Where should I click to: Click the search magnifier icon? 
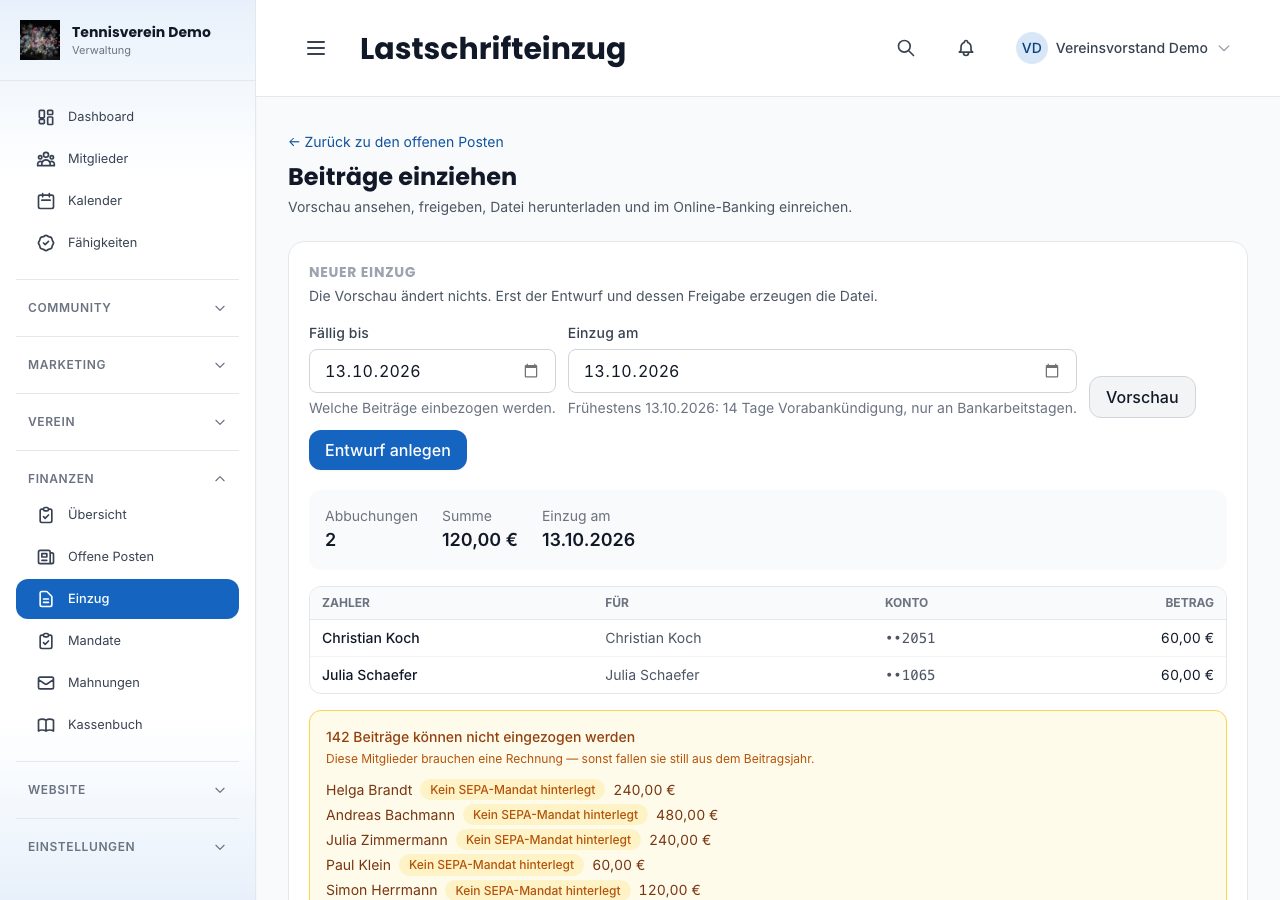906,48
